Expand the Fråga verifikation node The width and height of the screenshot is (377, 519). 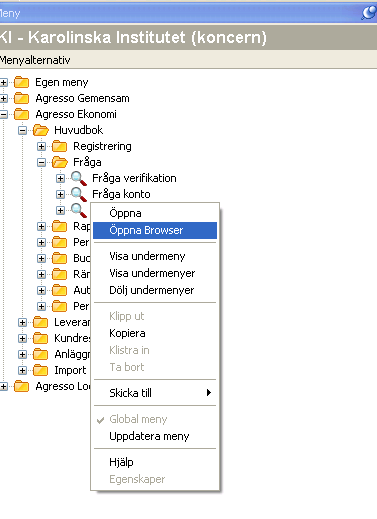click(x=60, y=178)
